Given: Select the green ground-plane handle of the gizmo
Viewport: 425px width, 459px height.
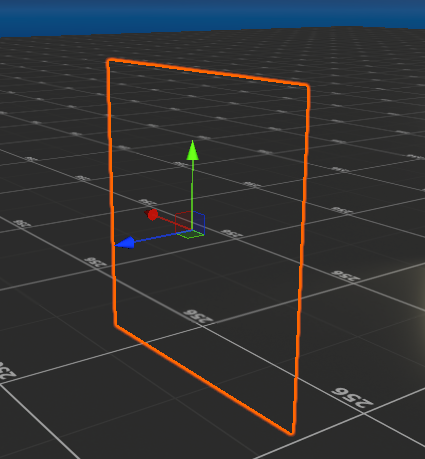Looking at the screenshot, I should (190, 234).
